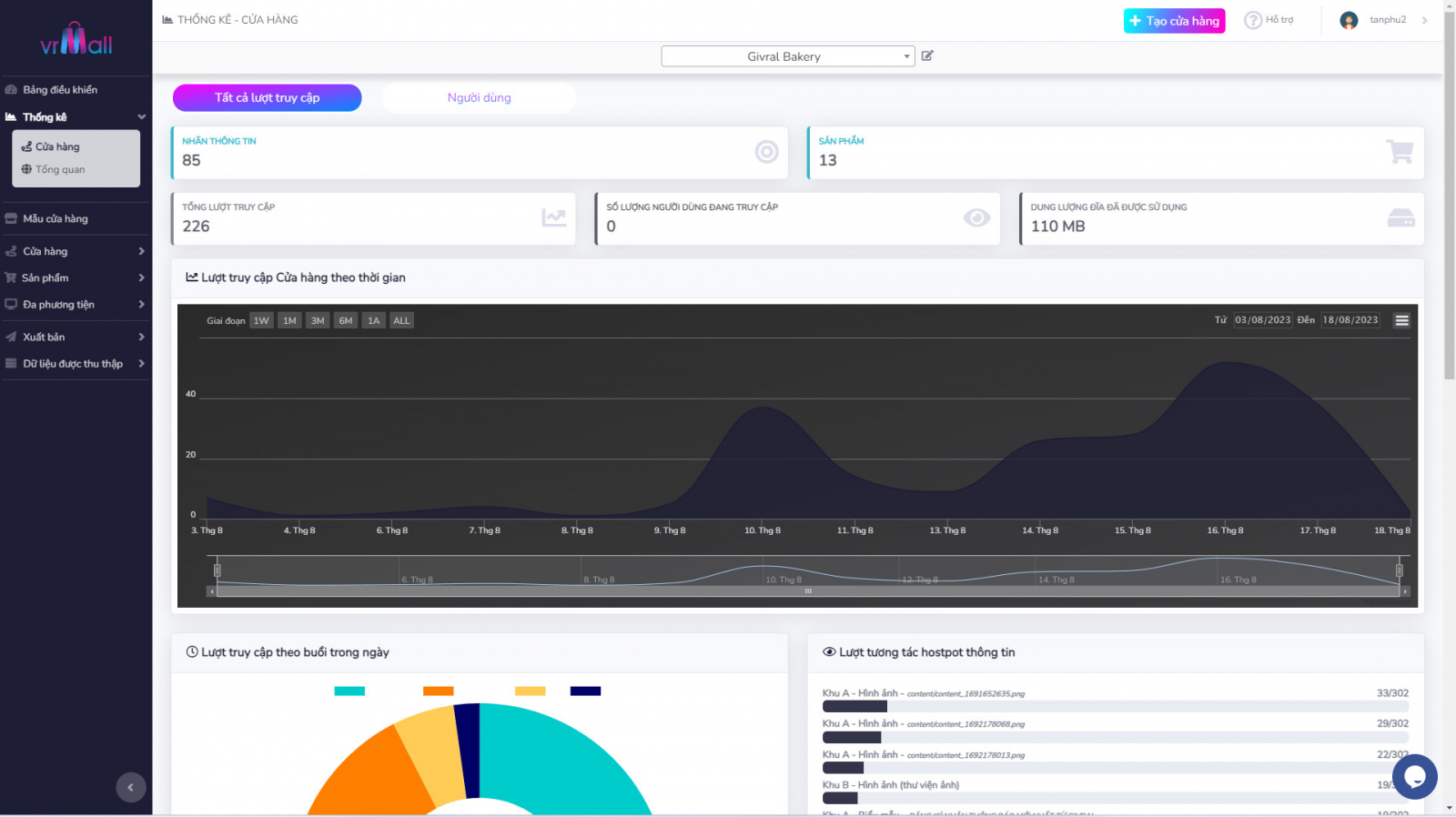Open Bảng điều khiển dashboard icon
1456x817 pixels.
[x=11, y=90]
